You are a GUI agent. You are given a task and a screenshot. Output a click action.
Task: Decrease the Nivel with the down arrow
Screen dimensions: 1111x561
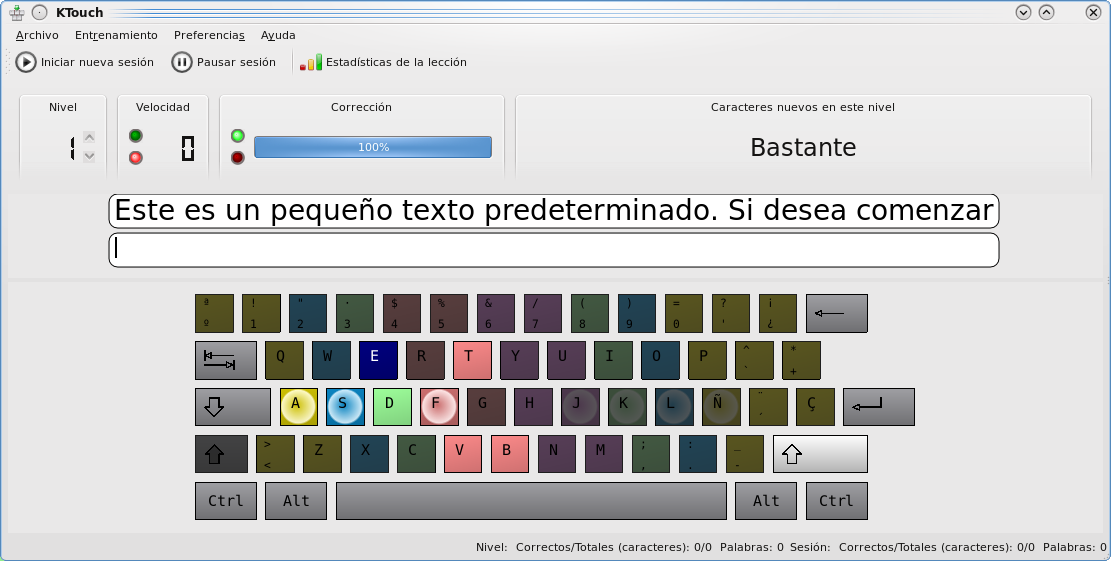coord(89,156)
